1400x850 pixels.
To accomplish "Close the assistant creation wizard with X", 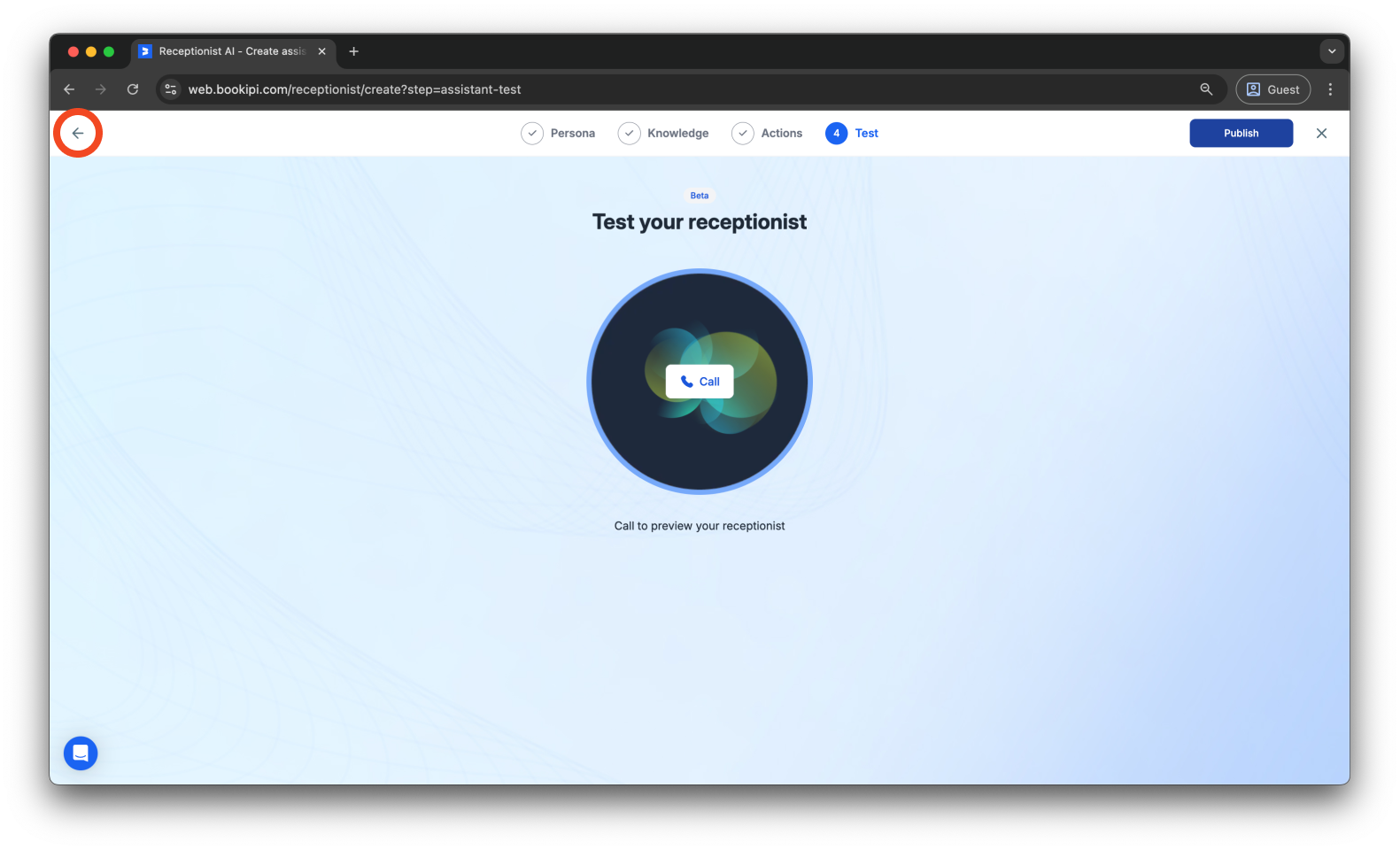I will [x=1321, y=133].
